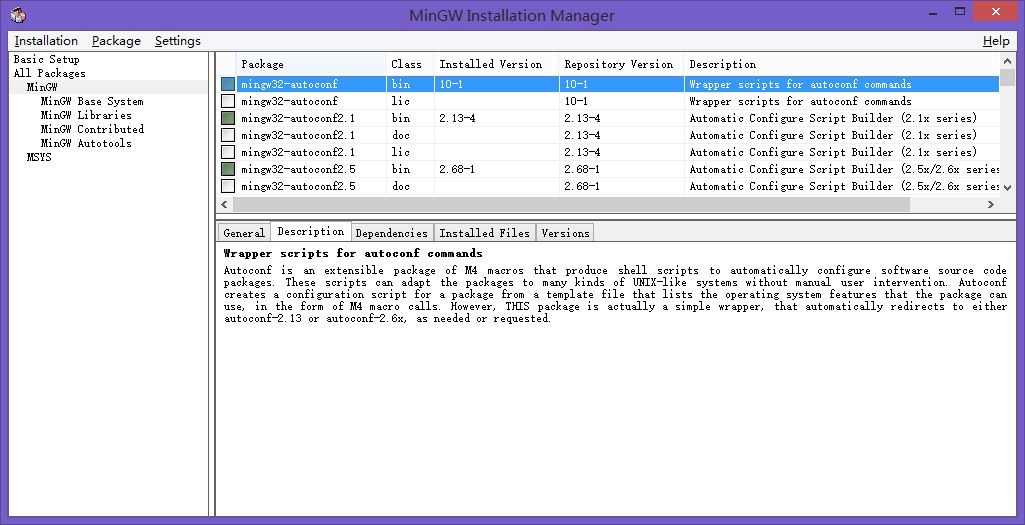Click repository version 10-1 in lic row
Viewport: 1025px width, 525px height.
[x=576, y=101]
